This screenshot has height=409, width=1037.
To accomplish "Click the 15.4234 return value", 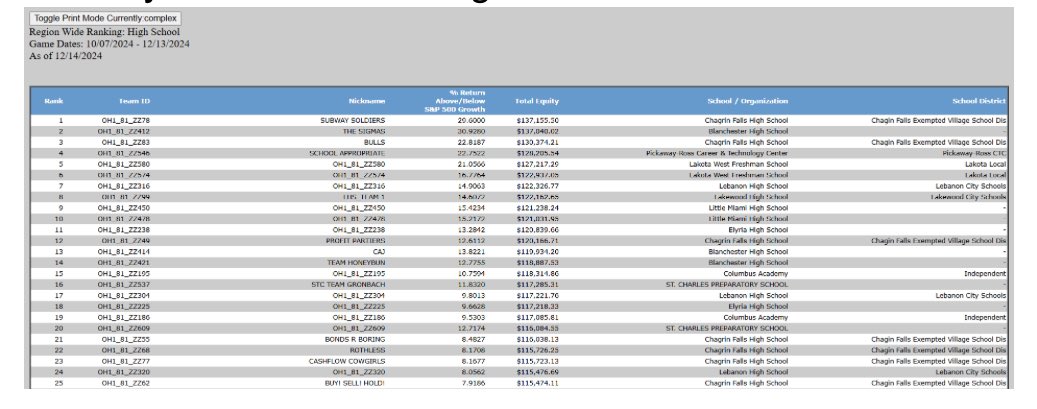I will pos(472,208).
